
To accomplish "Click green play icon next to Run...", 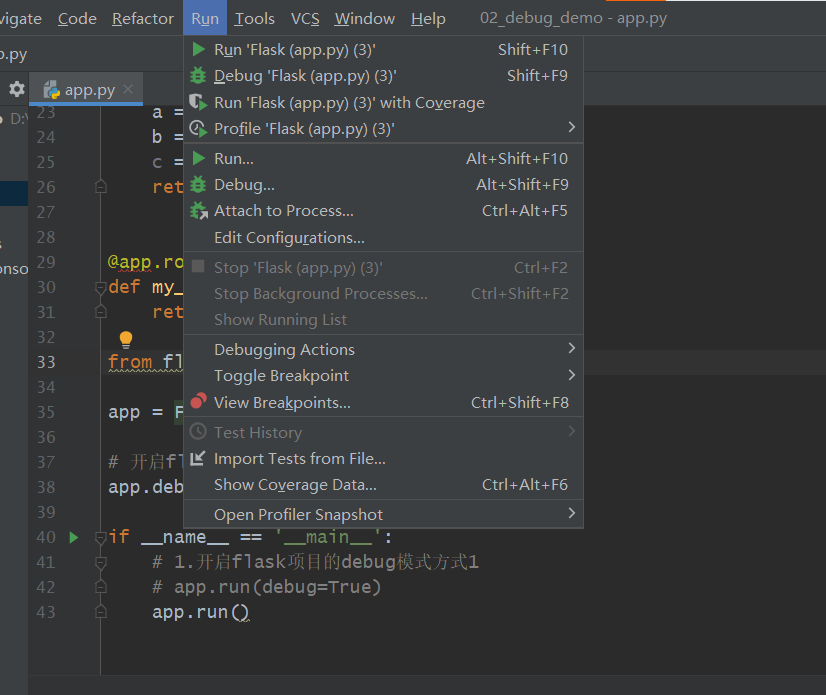I will point(199,158).
